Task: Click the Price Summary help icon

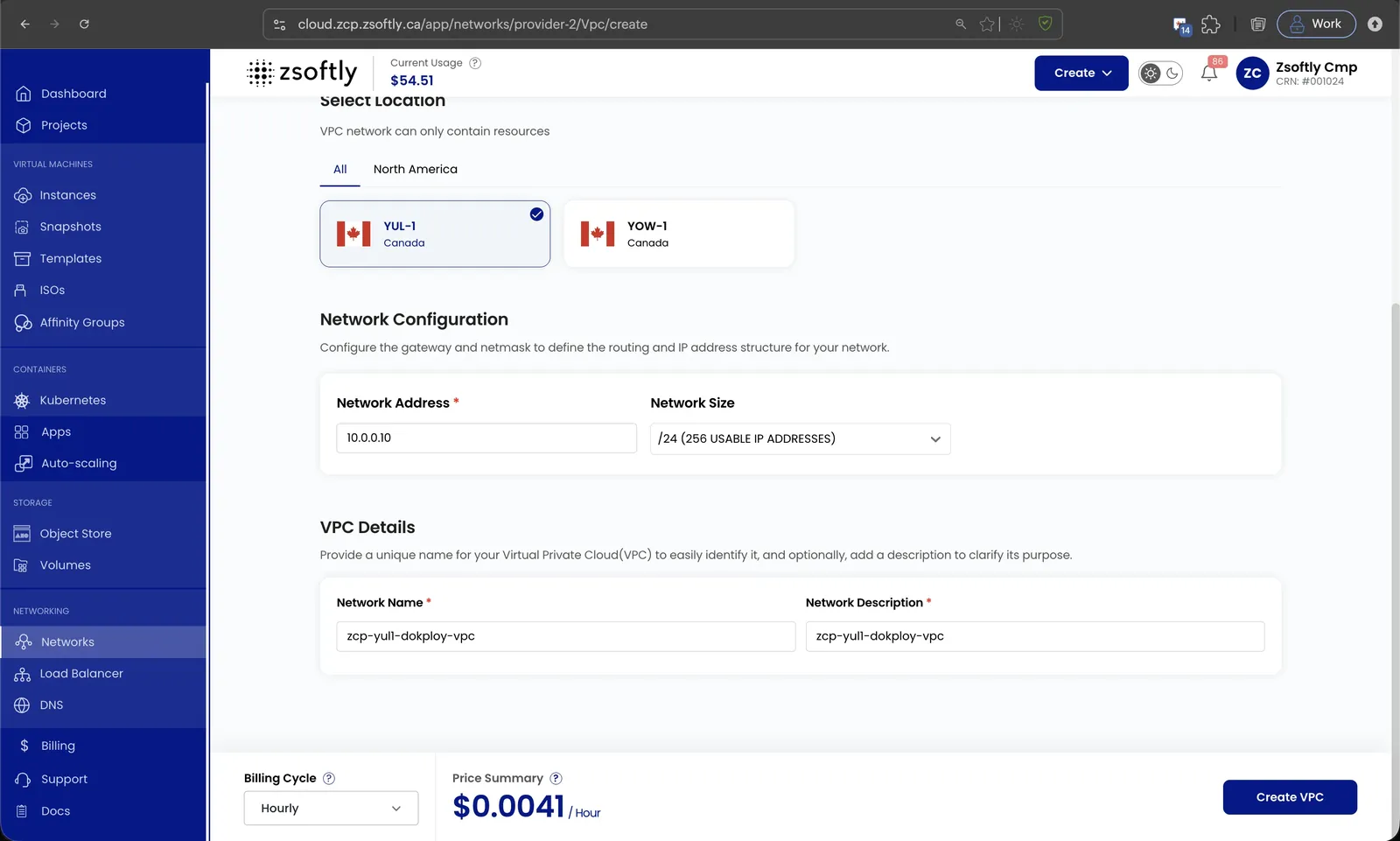Action: [556, 778]
